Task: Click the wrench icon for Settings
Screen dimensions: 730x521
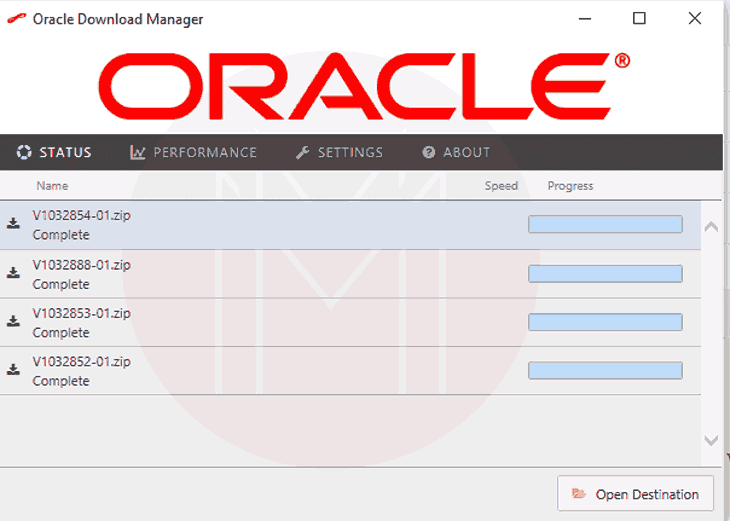Action: (303, 153)
